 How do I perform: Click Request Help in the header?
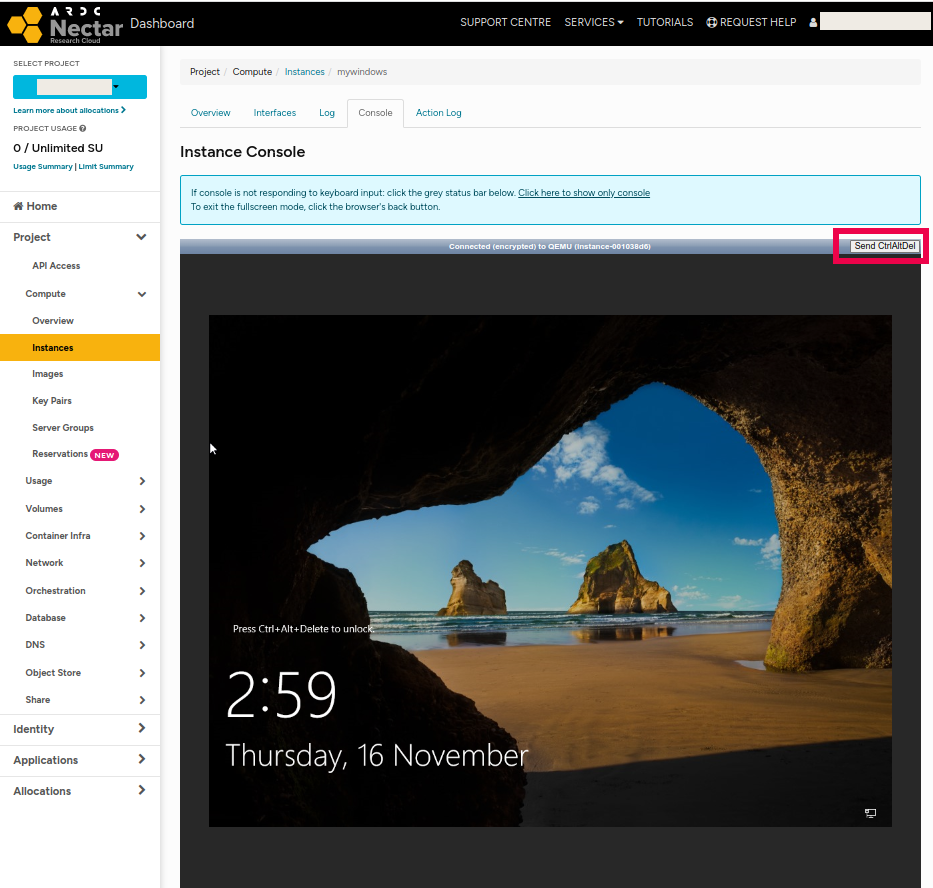pyautogui.click(x=751, y=23)
